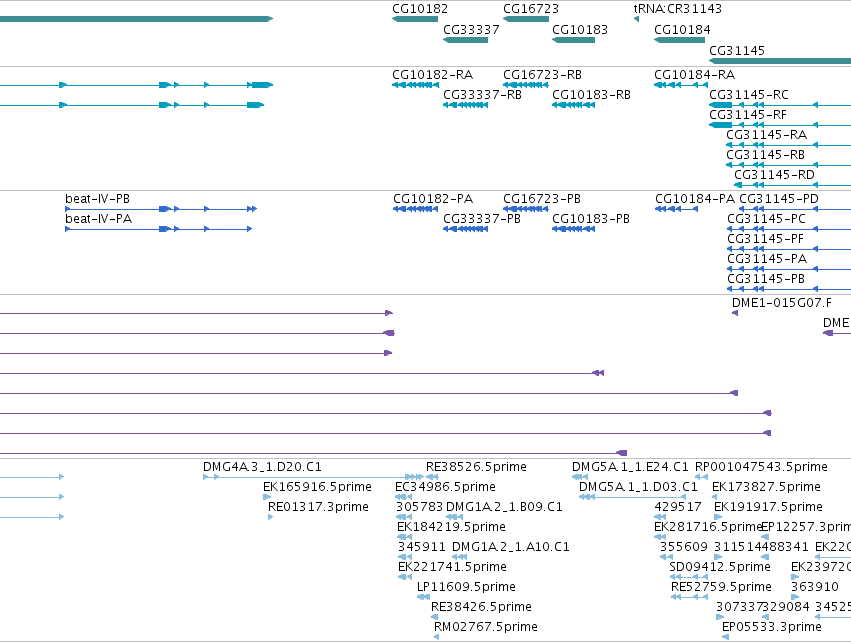Click the tRNA:CR31143 arrow glyph

[636, 19]
